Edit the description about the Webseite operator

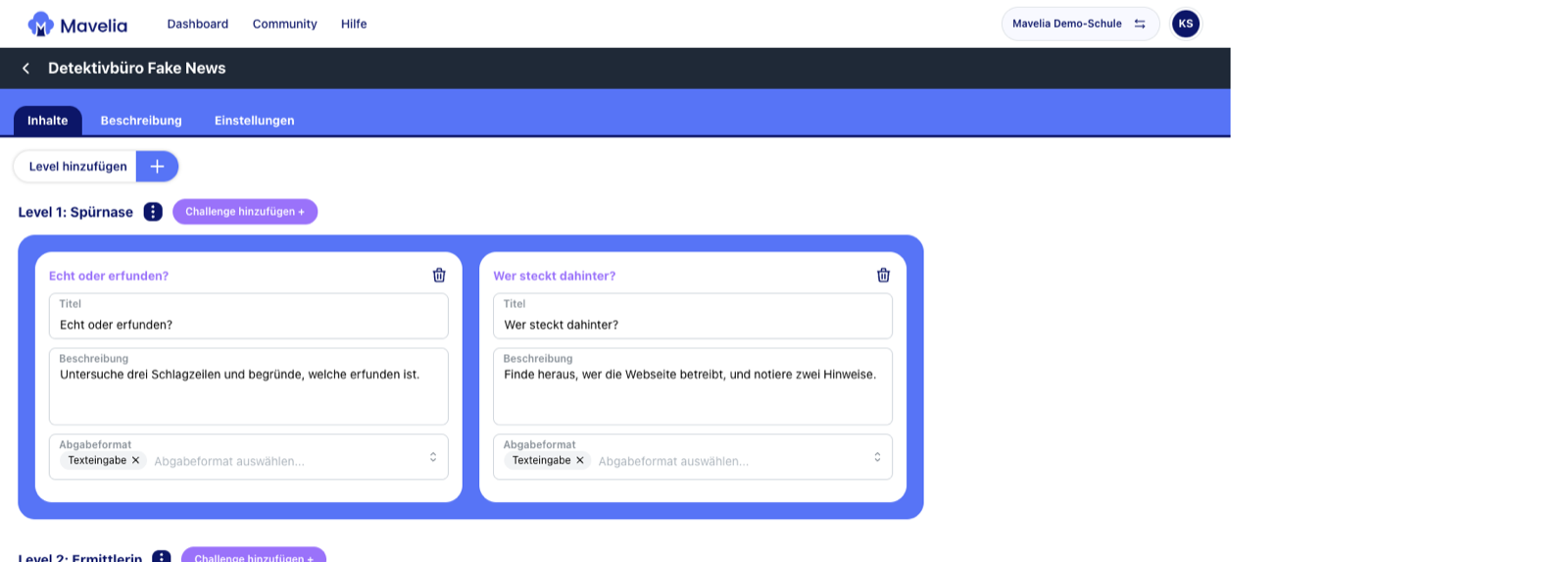point(693,386)
